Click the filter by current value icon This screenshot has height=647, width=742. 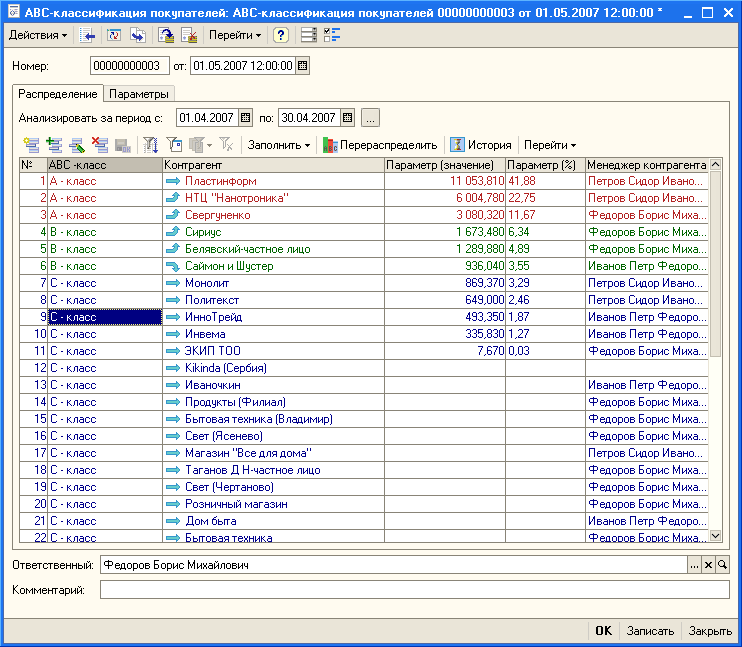point(174,145)
